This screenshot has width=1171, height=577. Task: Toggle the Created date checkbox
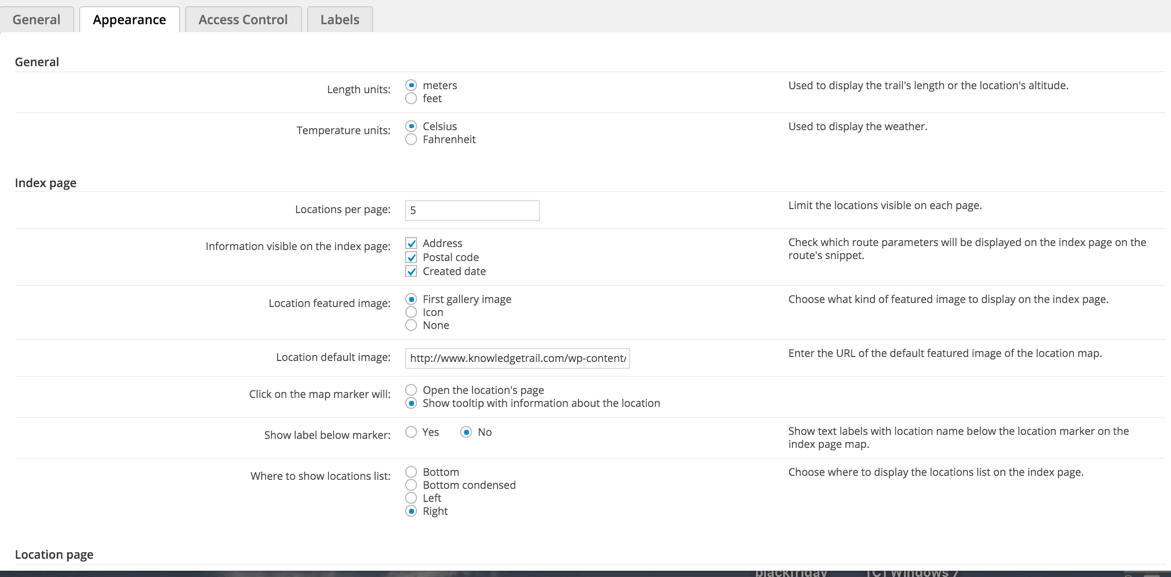[411, 272]
